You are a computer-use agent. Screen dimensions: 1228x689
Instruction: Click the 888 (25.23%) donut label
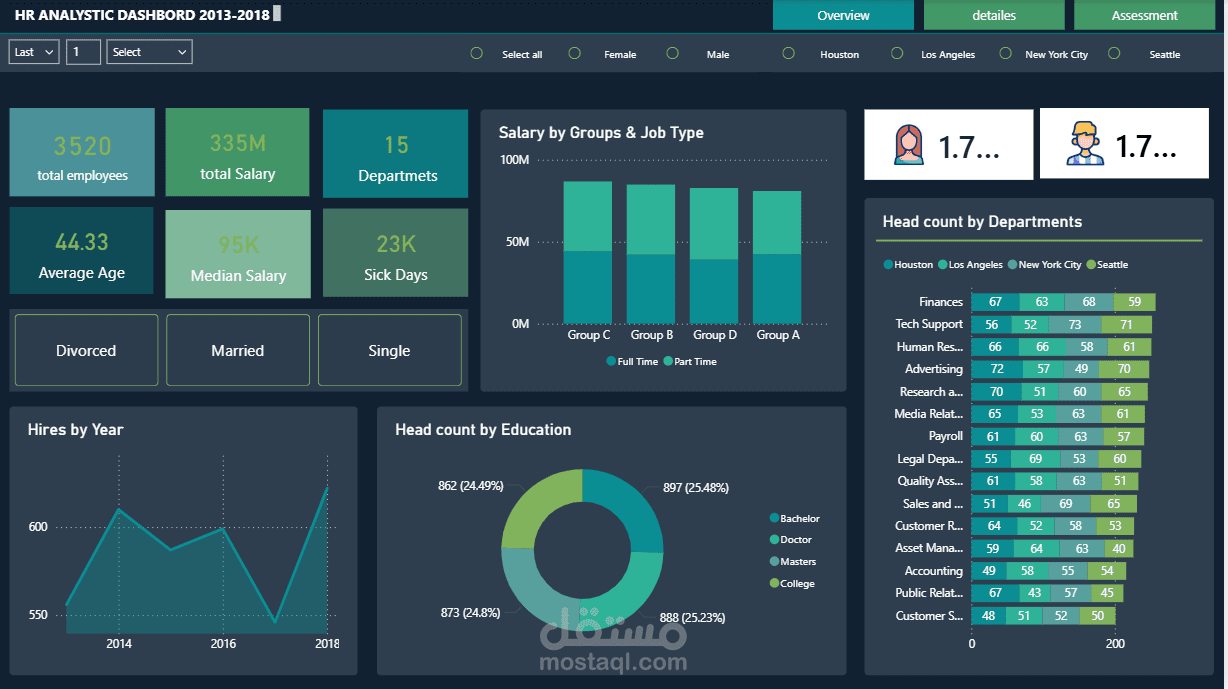693,618
